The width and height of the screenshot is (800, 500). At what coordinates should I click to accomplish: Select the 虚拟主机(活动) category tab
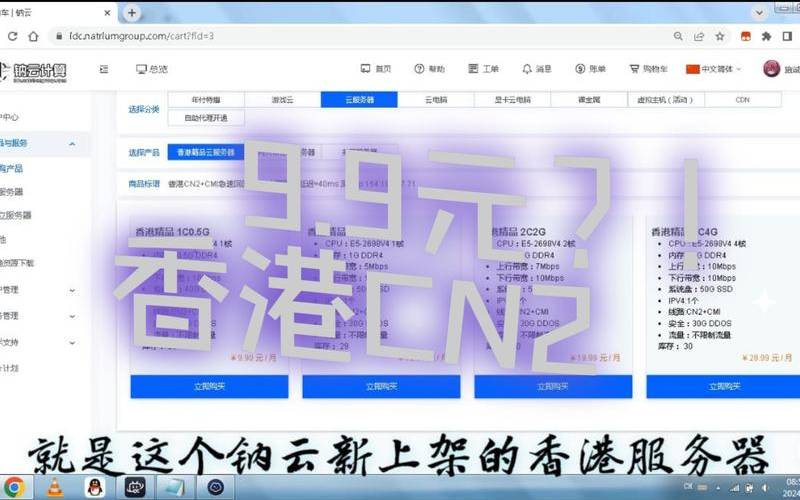coord(666,100)
